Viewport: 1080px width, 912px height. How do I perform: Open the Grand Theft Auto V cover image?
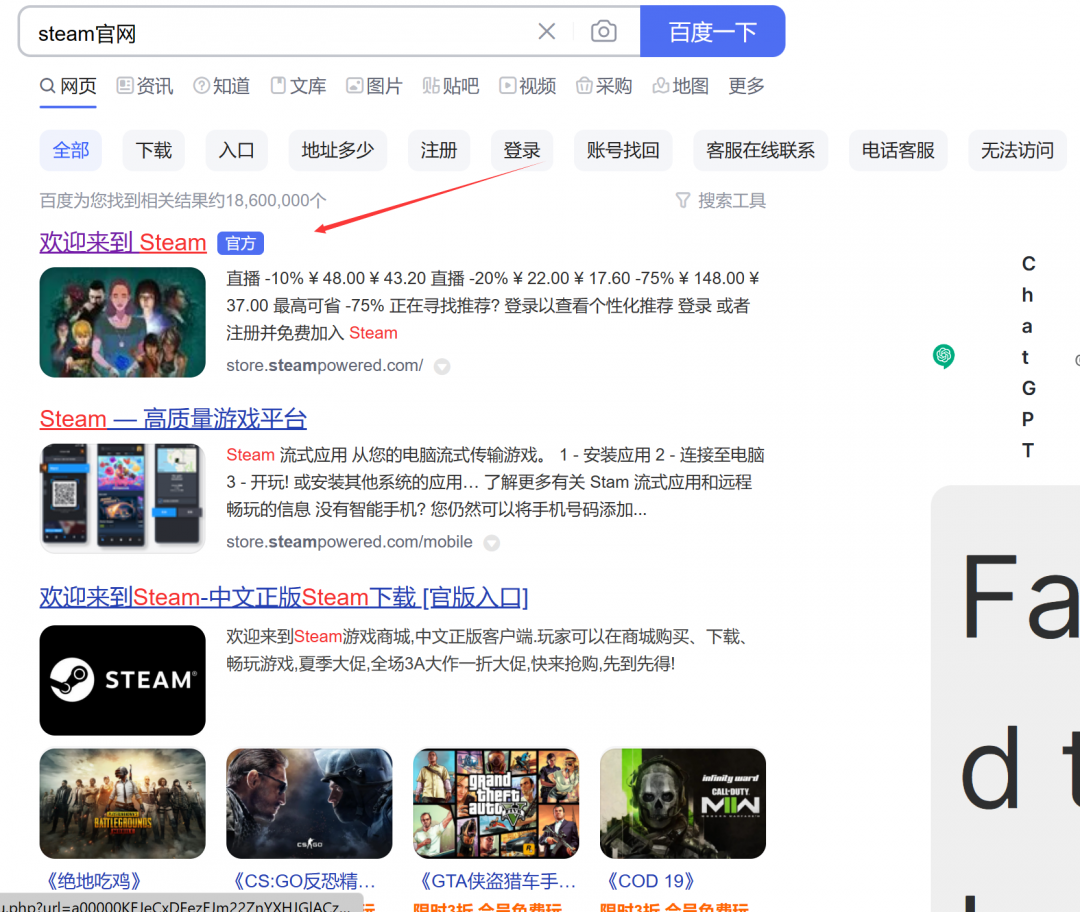(x=496, y=803)
